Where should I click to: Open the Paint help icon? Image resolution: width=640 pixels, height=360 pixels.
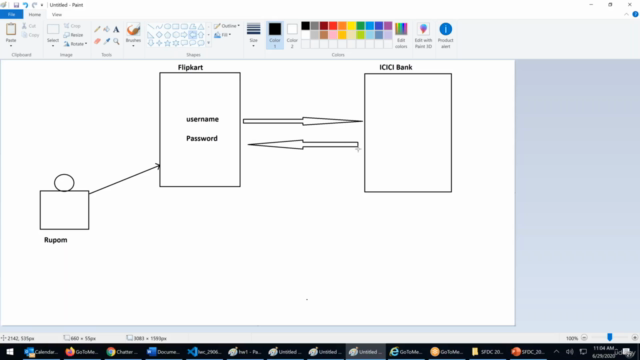coord(635,14)
